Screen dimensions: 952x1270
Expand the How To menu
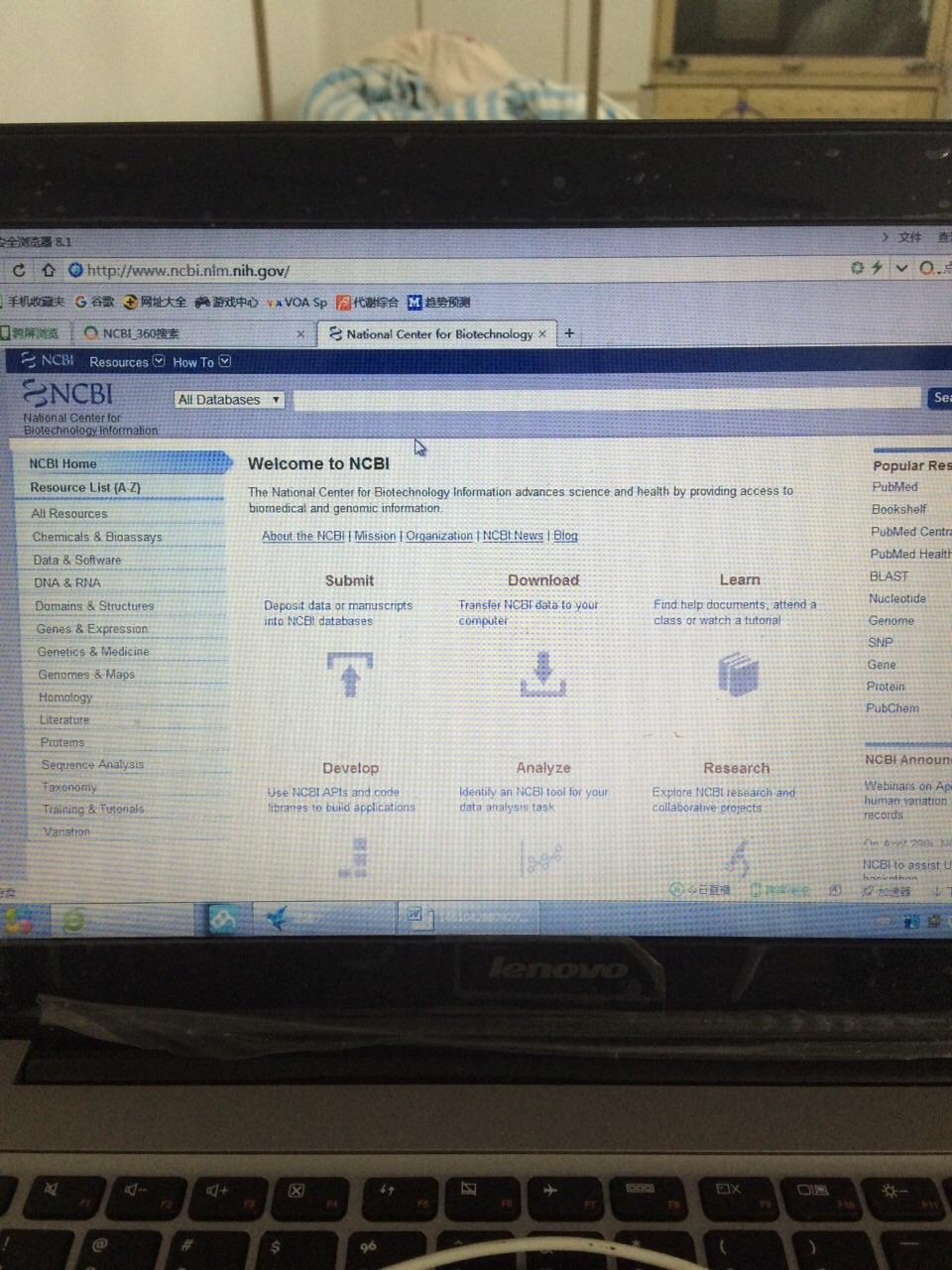(201, 362)
